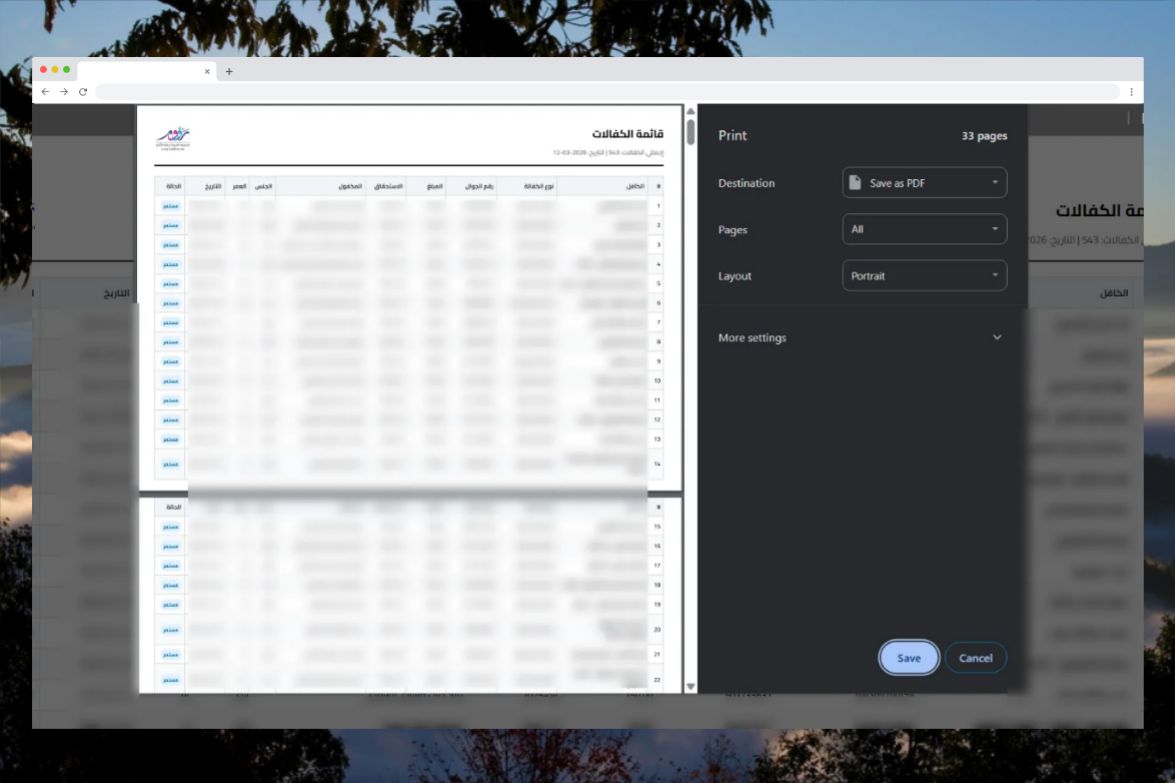
Task: Open a new browser tab with the plus
Action: [229, 71]
